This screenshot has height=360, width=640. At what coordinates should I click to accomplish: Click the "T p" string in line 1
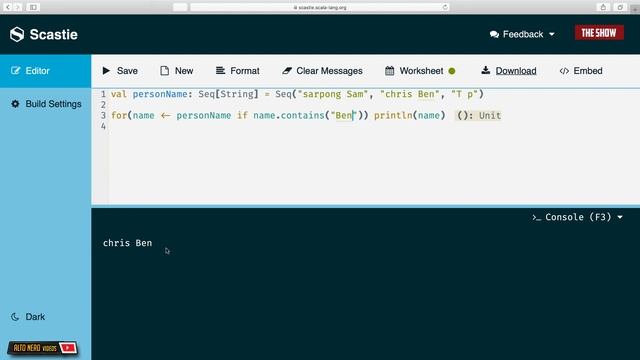464,94
